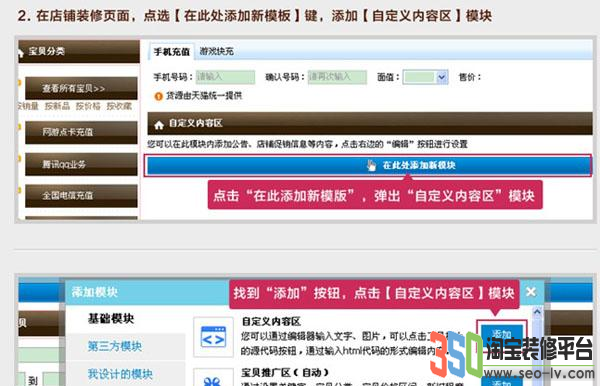Select the 全国电信充值 category

tap(81, 196)
